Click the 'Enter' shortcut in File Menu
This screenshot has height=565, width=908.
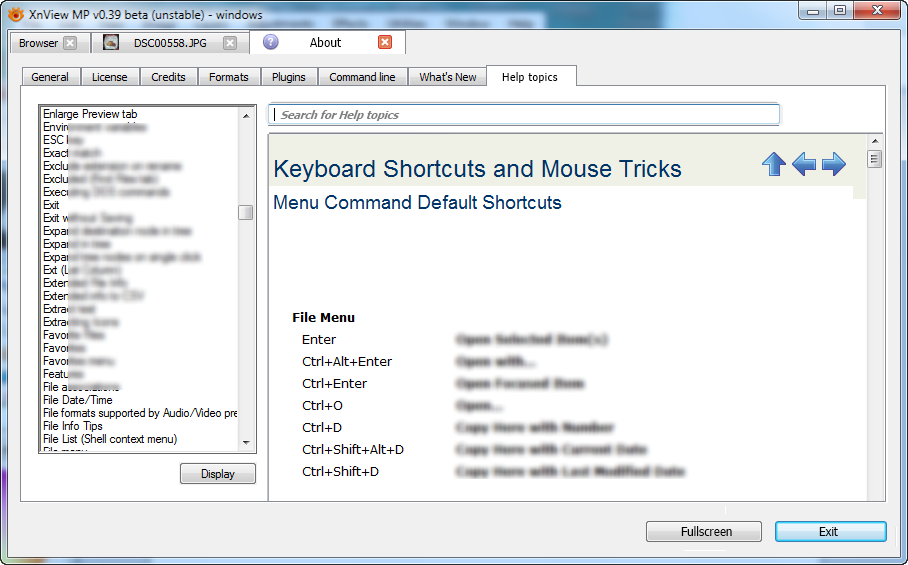pos(318,340)
